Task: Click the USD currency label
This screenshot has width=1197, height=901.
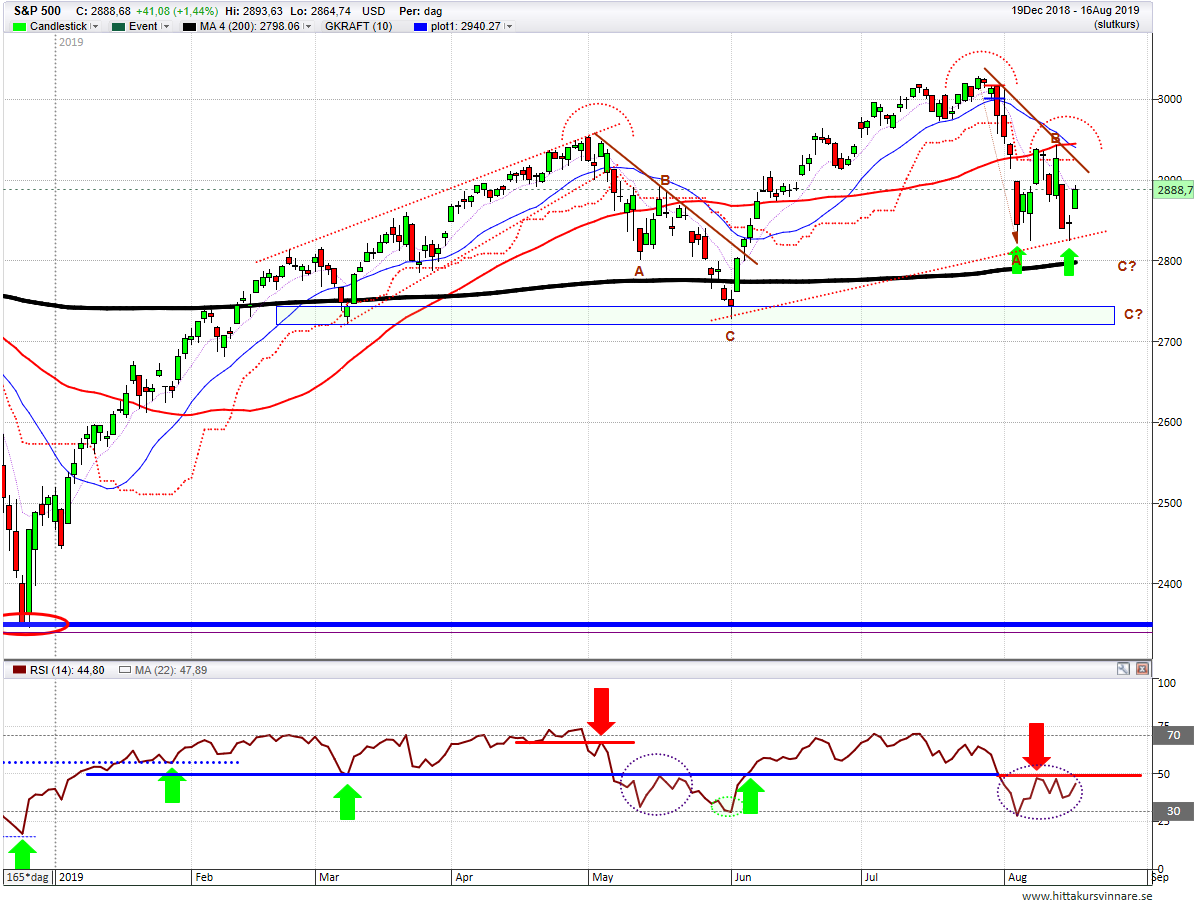Action: (x=373, y=11)
